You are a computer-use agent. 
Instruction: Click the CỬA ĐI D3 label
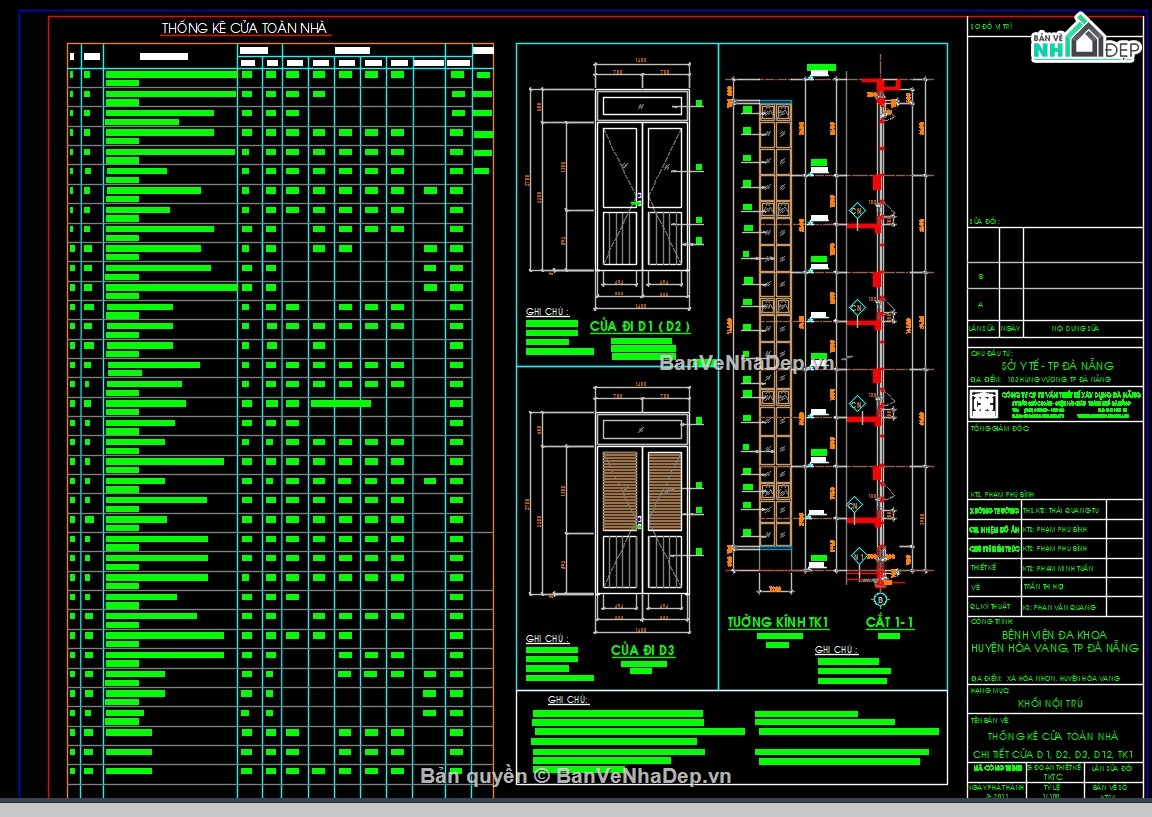(x=643, y=651)
